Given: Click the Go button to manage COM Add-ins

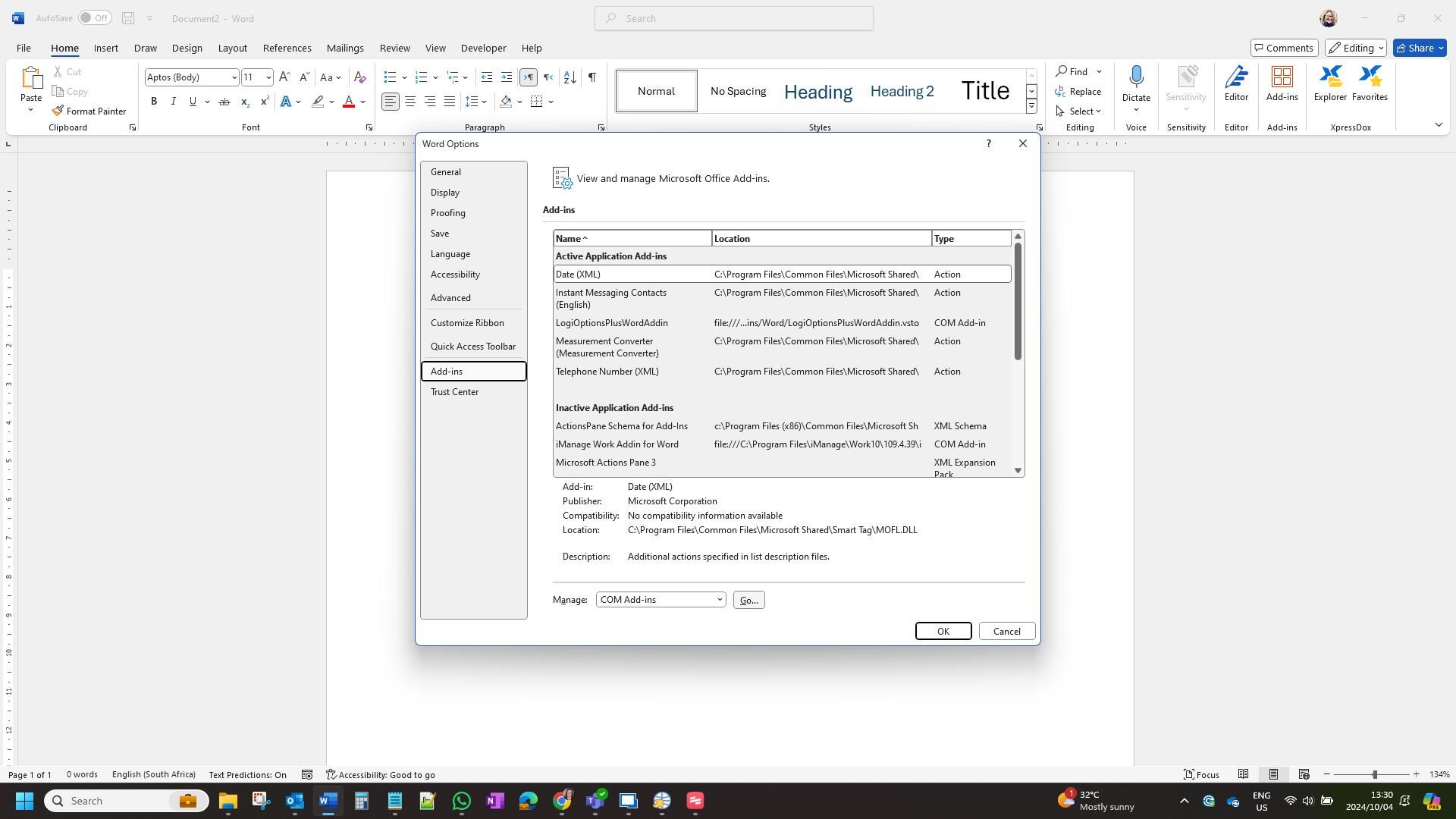Looking at the screenshot, I should 748,599.
